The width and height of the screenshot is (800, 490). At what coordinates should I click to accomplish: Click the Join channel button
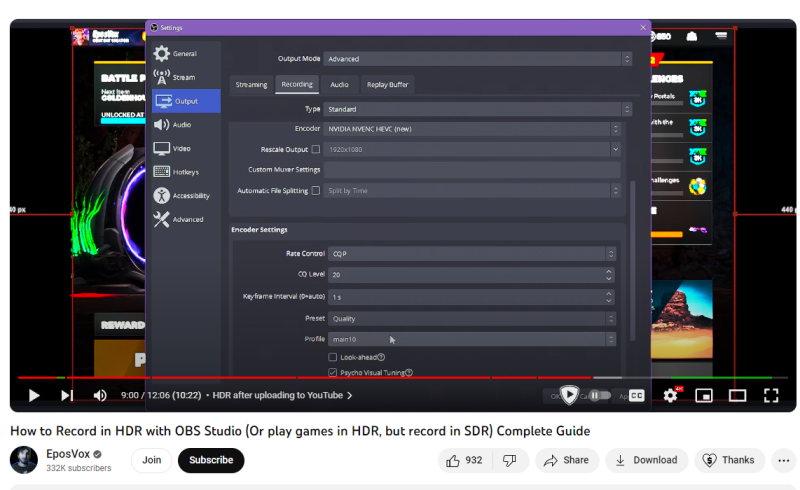pos(152,460)
